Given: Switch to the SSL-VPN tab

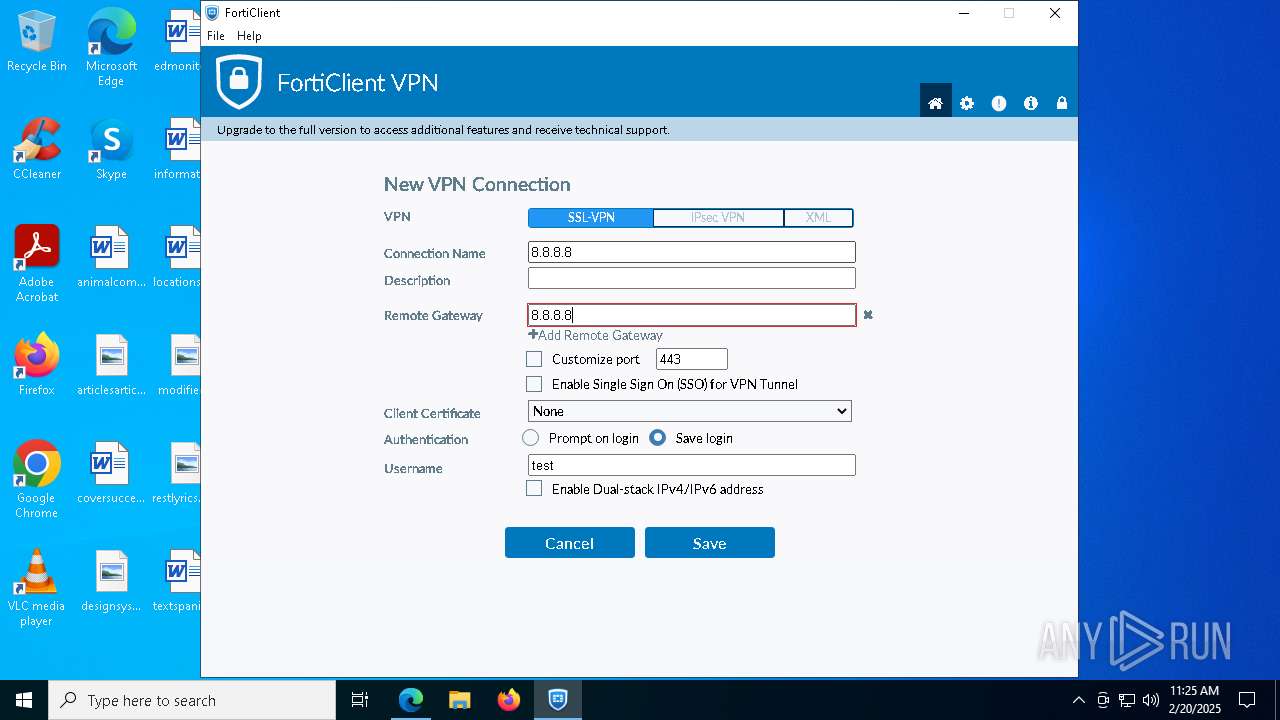Looking at the screenshot, I should tap(591, 218).
